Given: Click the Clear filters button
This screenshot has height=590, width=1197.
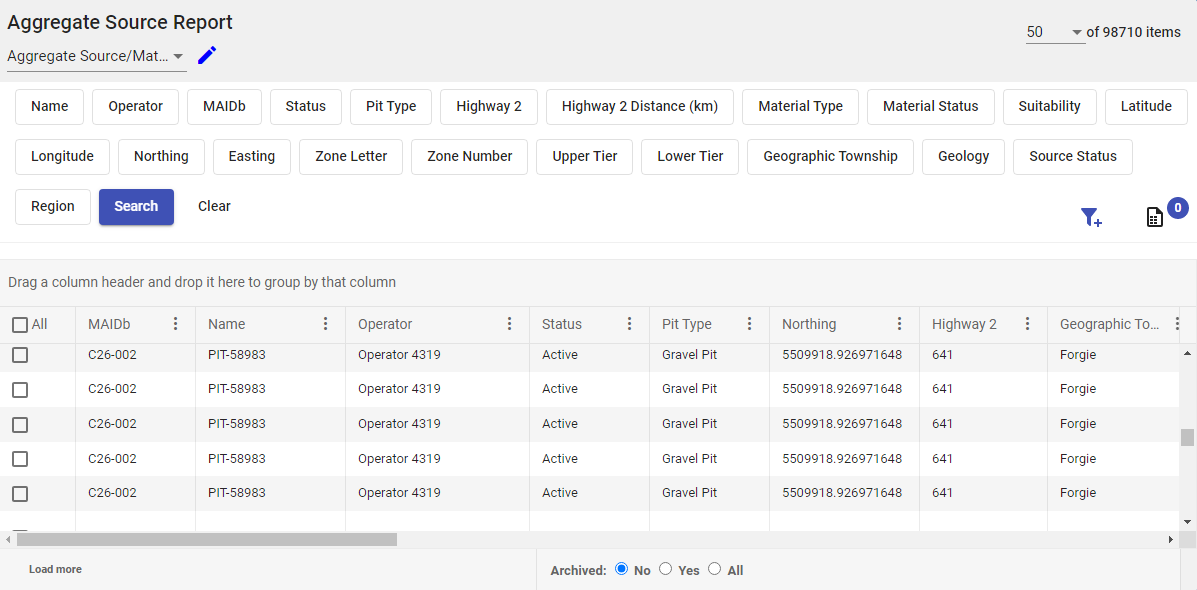Looking at the screenshot, I should pos(214,206).
